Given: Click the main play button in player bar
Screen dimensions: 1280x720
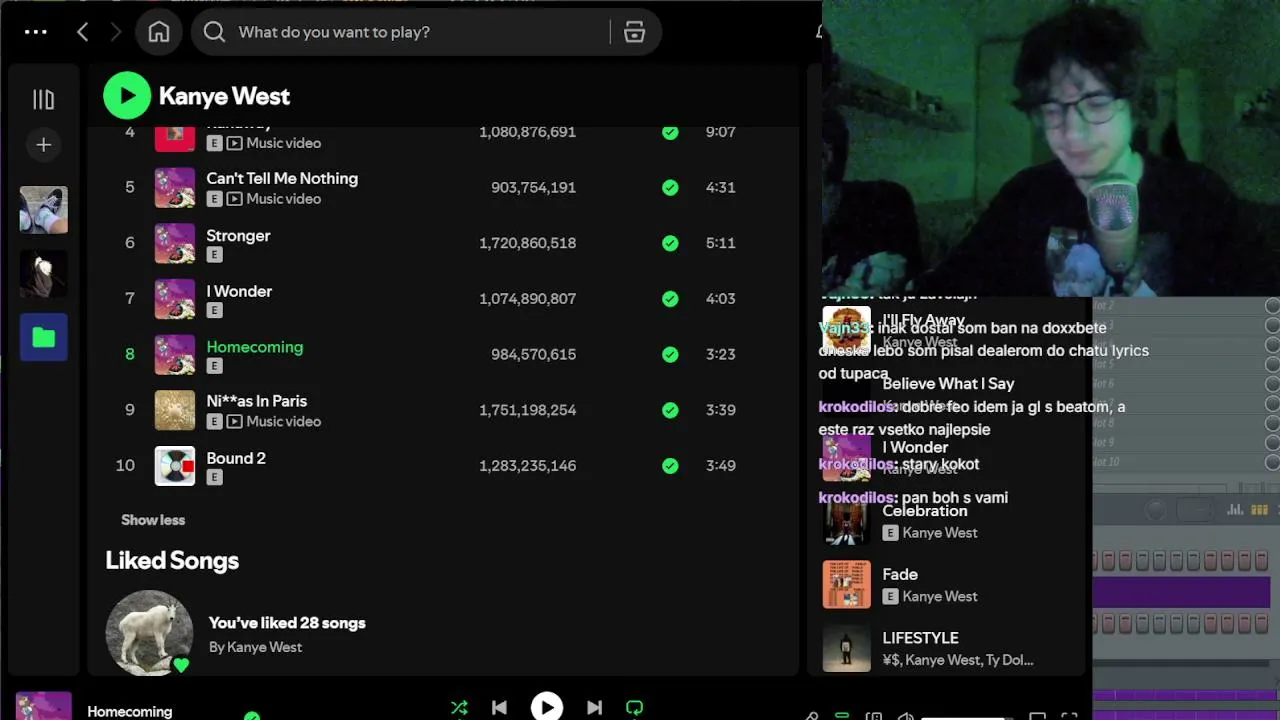Looking at the screenshot, I should tap(546, 707).
